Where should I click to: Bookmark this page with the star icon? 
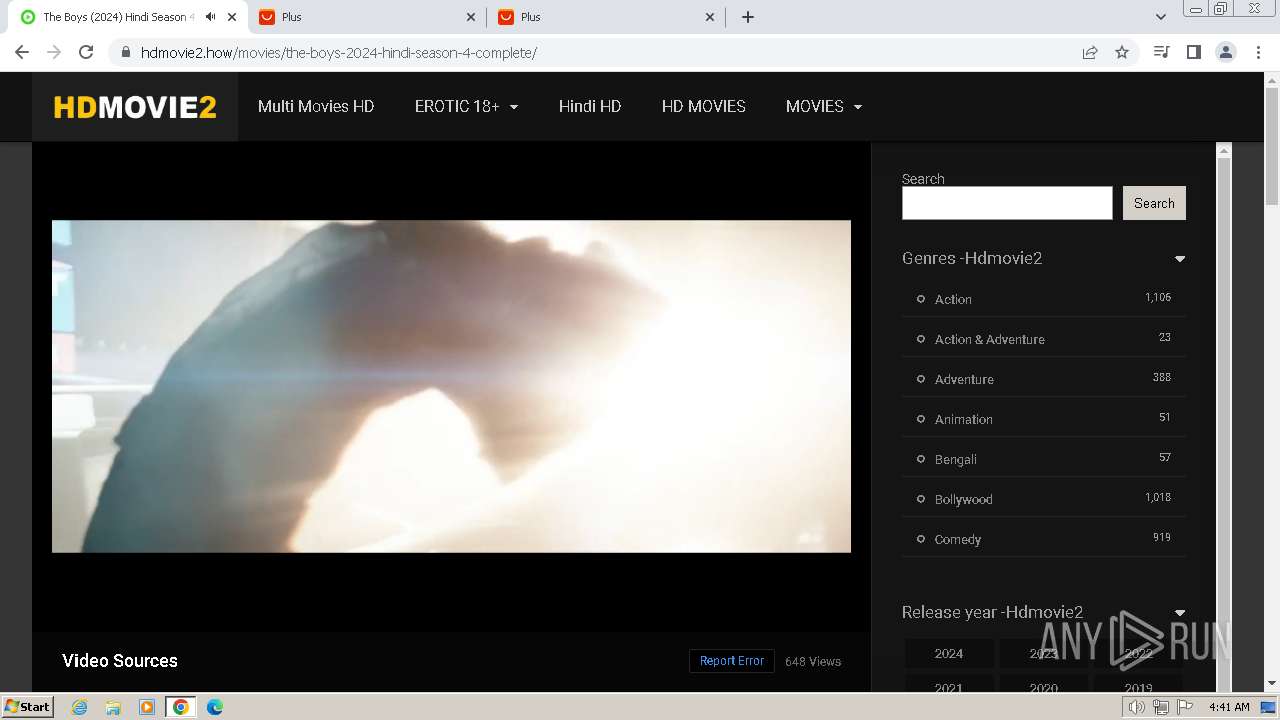(1122, 53)
